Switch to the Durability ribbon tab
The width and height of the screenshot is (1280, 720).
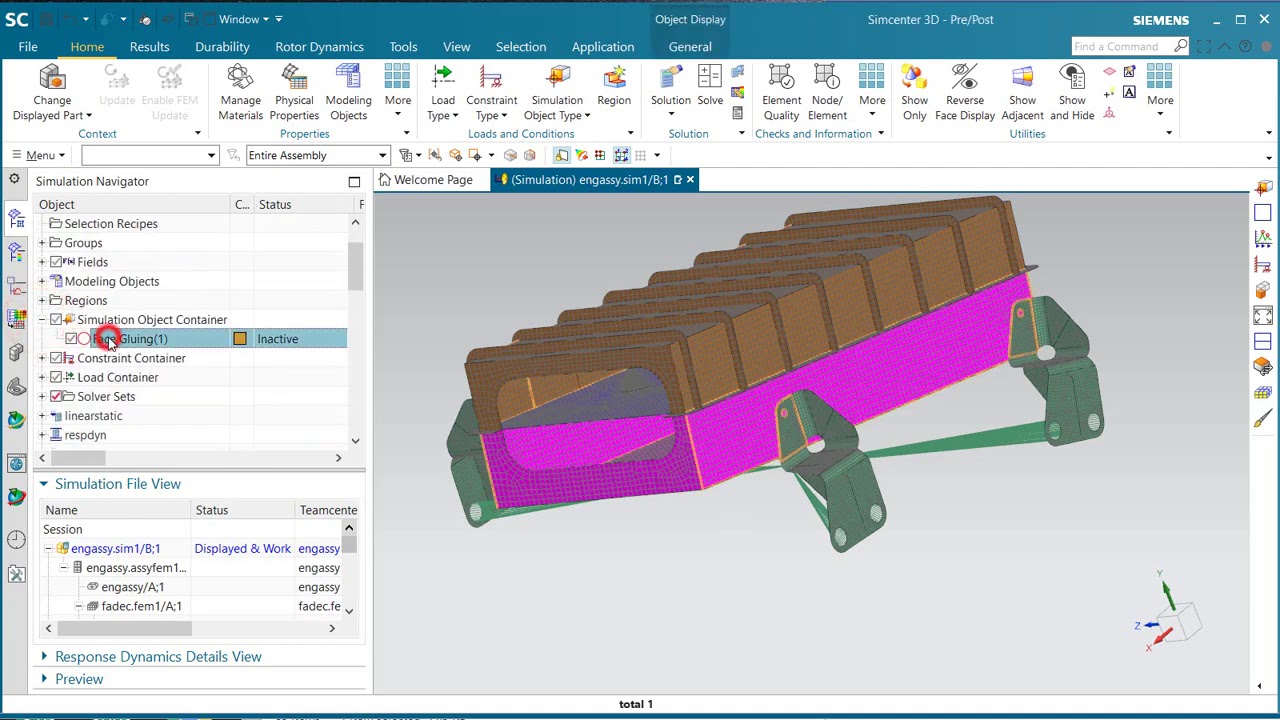tap(222, 47)
